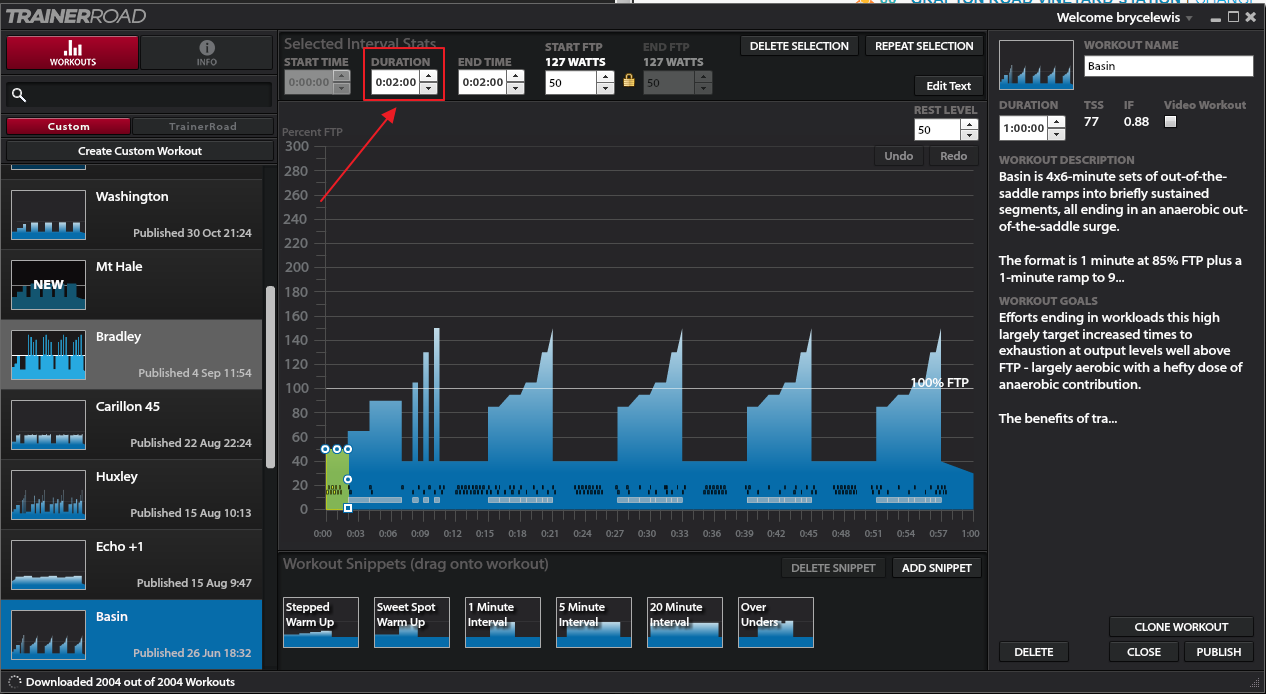Open the Info tab
Screen dimensions: 1266x694
pos(206,53)
